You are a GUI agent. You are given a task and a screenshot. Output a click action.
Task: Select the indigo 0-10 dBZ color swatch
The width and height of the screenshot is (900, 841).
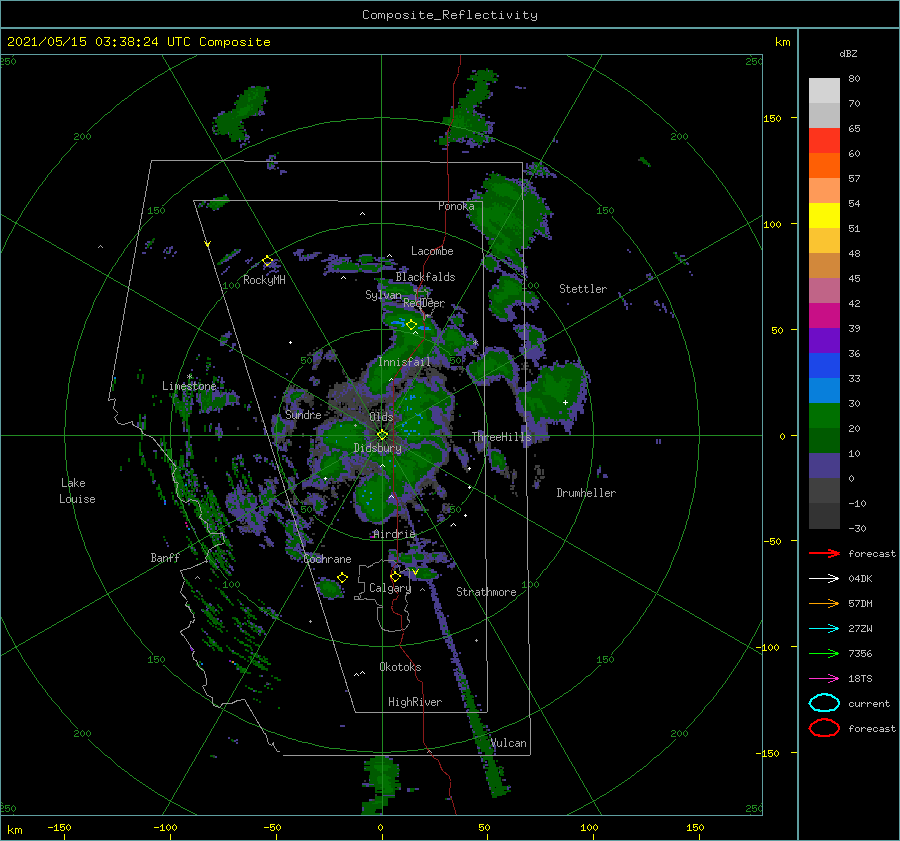coord(824,465)
